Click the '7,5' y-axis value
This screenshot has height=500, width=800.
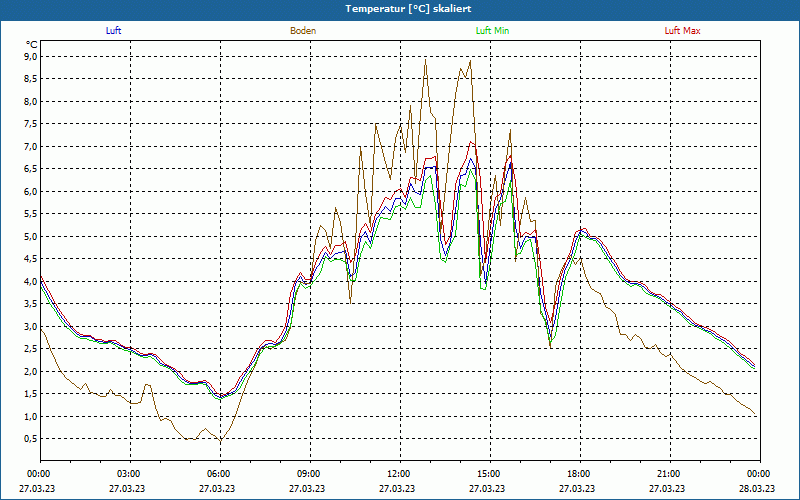[x=31, y=124]
